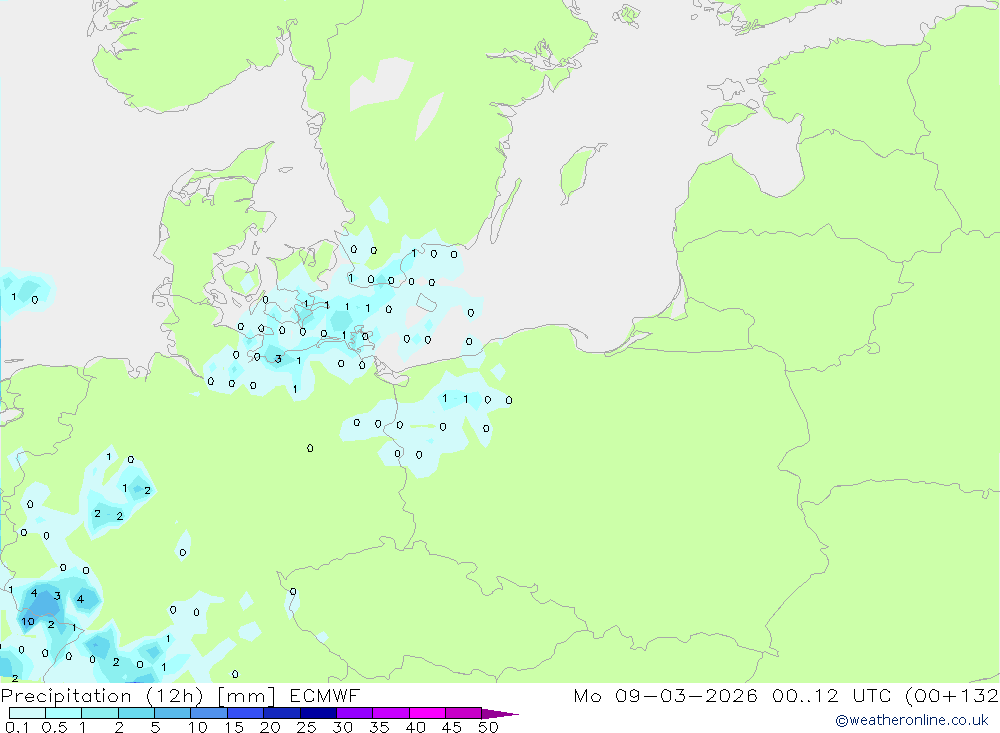Select the 2–5 mm legend color swatch

point(136,713)
